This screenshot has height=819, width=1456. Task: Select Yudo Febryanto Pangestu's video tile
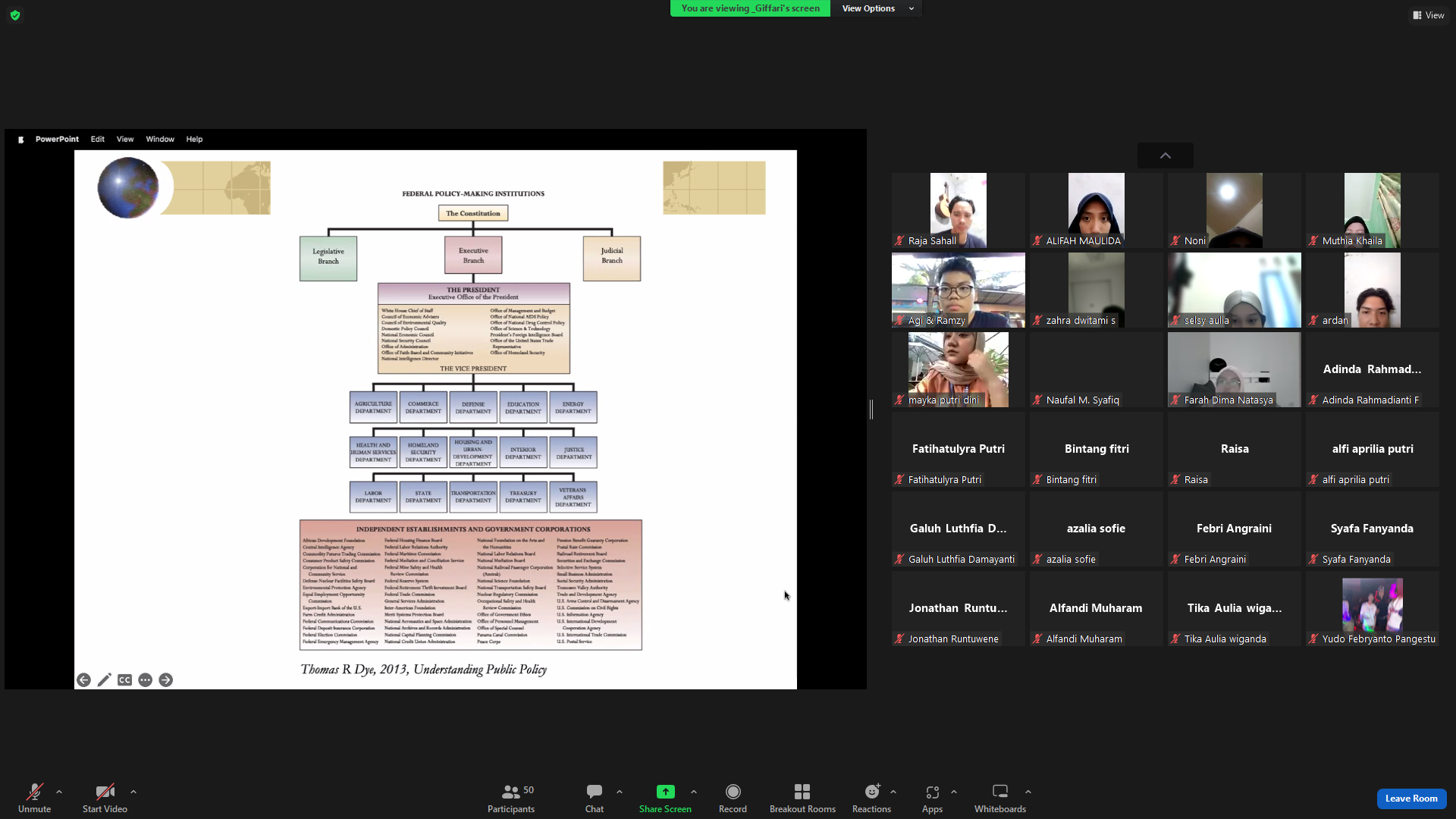(x=1373, y=609)
